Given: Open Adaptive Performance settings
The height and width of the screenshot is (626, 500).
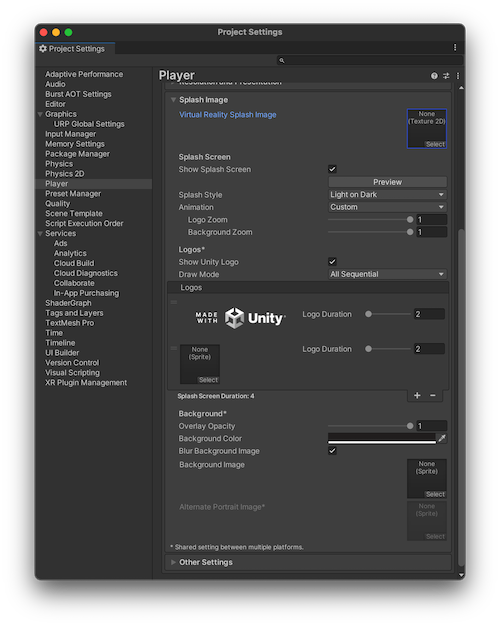Looking at the screenshot, I should (84, 74).
